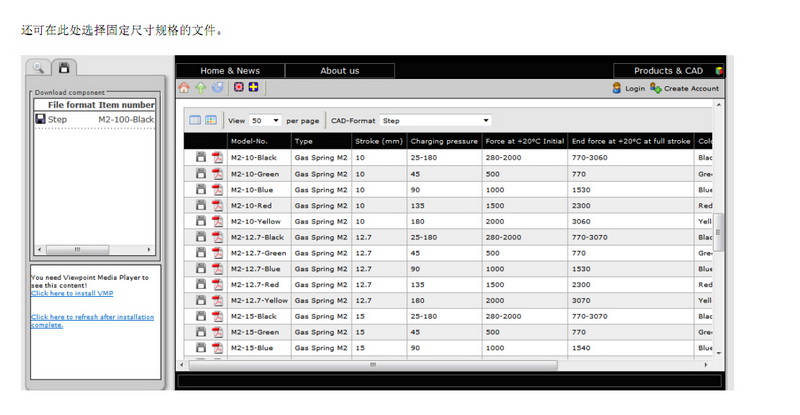Open PDF datasheet for M2-12.7-Yellow

point(218,301)
